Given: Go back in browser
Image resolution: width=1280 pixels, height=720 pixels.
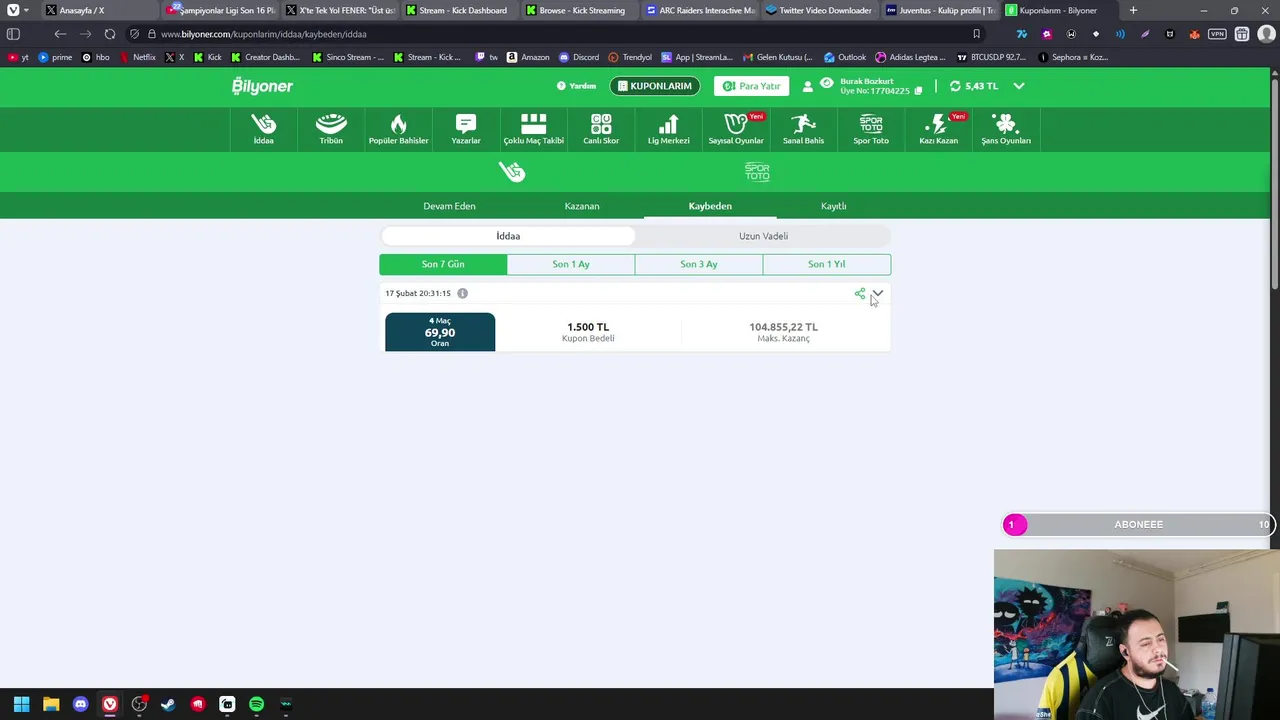Looking at the screenshot, I should [60, 34].
